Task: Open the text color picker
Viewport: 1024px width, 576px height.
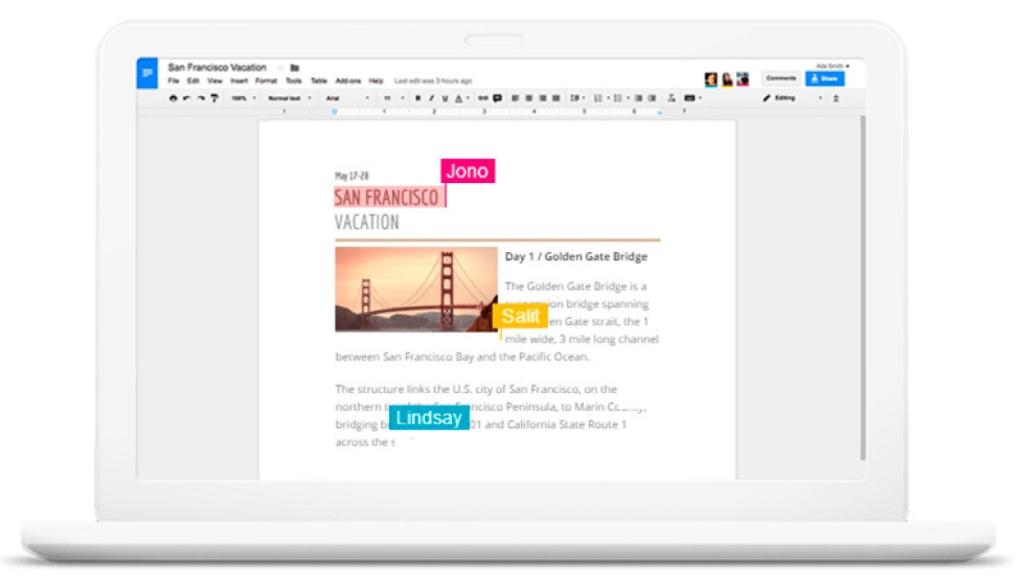Action: 458,98
